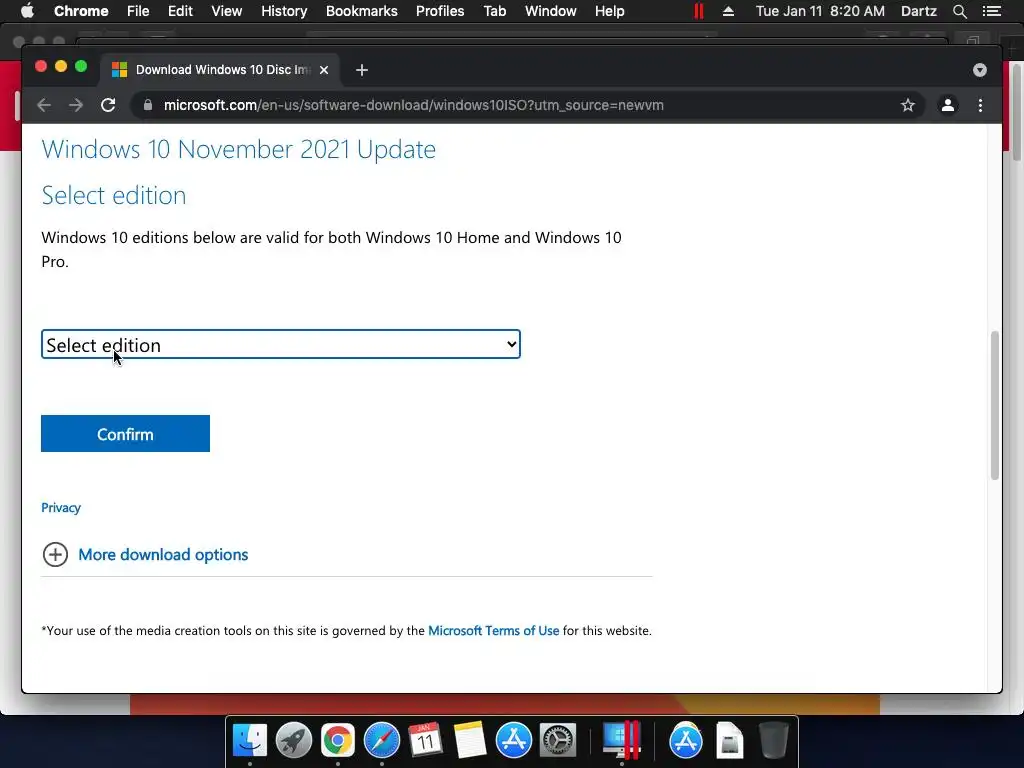Open the Microsoft Terms of Use link
Image resolution: width=1024 pixels, height=768 pixels.
494,630
